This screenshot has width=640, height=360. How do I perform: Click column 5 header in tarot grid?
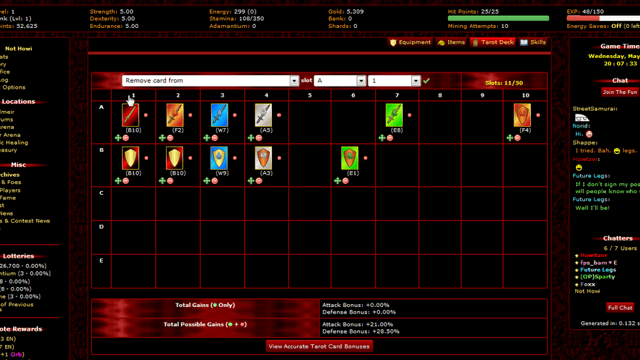point(310,95)
